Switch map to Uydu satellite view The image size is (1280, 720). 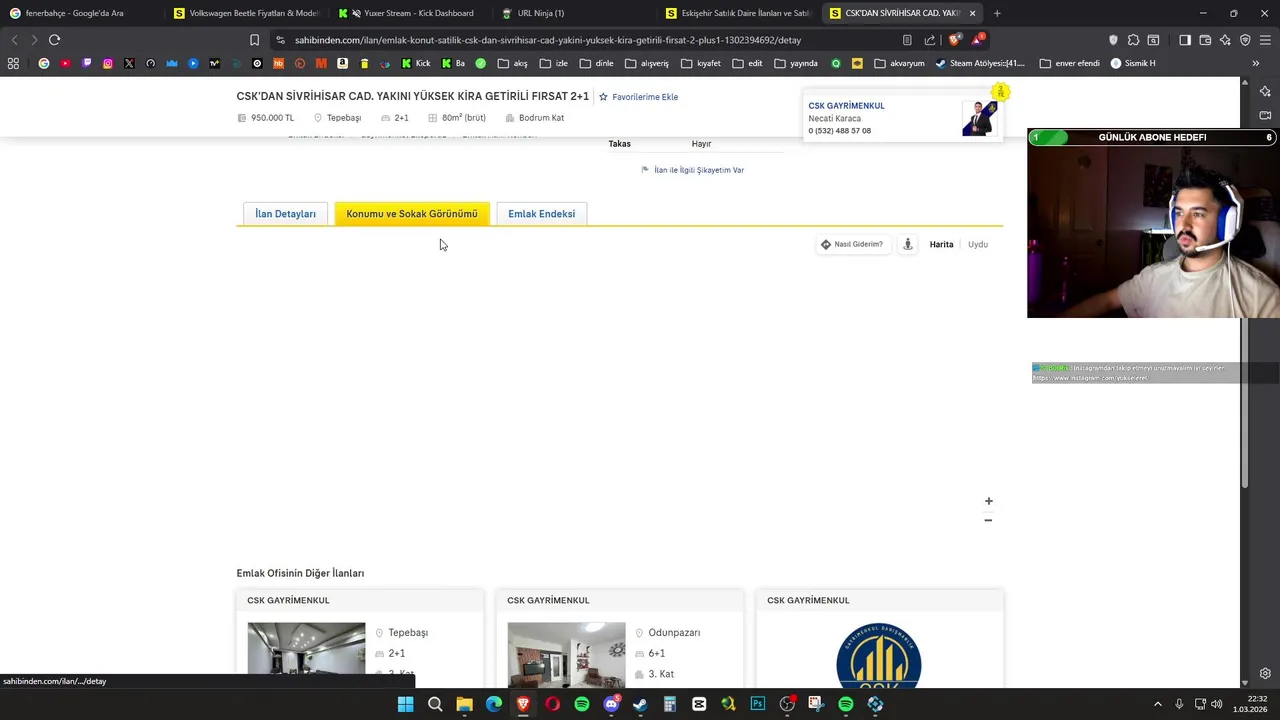[x=978, y=244]
